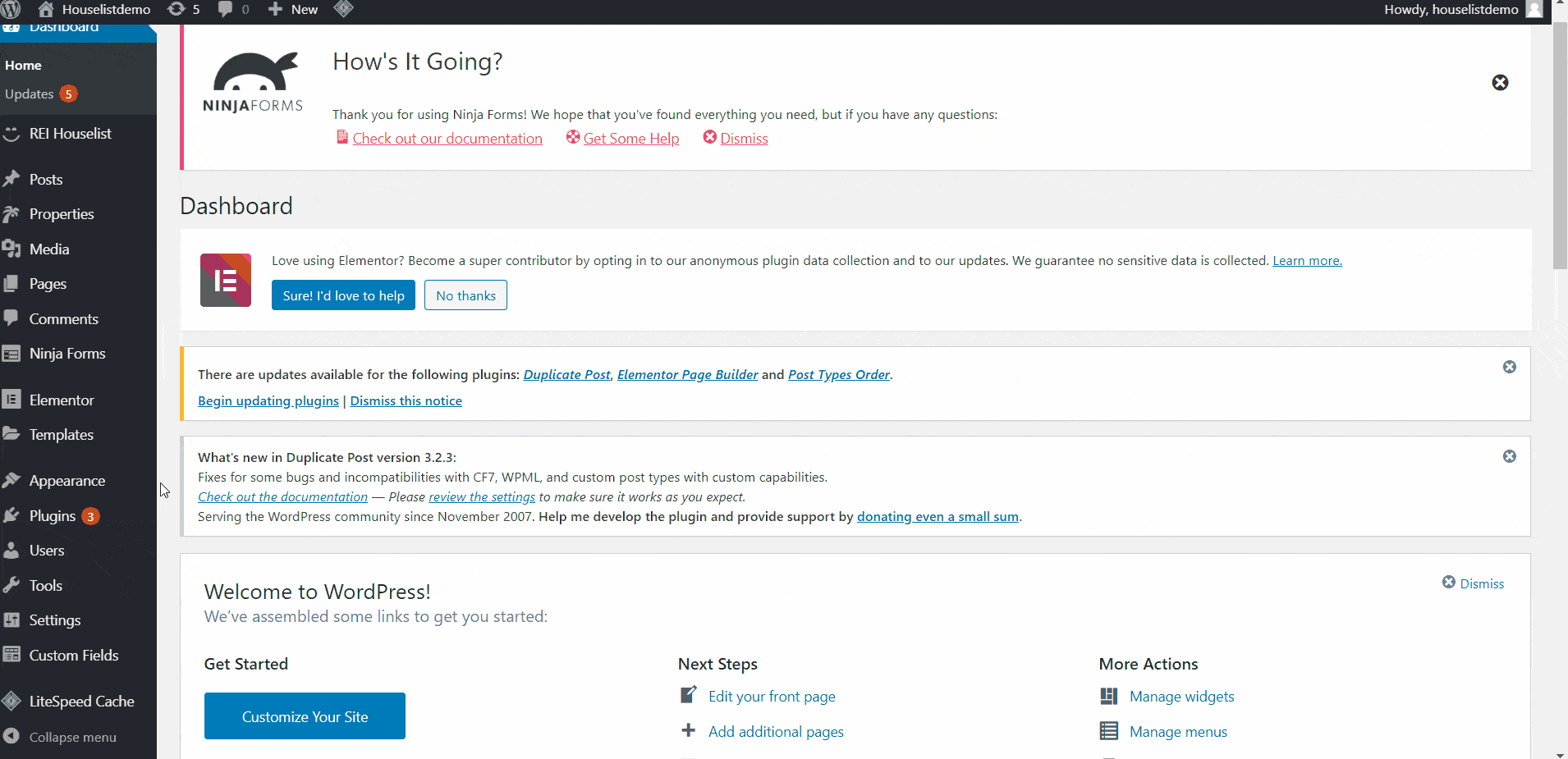Open the Media menu label
The image size is (1568, 759).
[49, 249]
